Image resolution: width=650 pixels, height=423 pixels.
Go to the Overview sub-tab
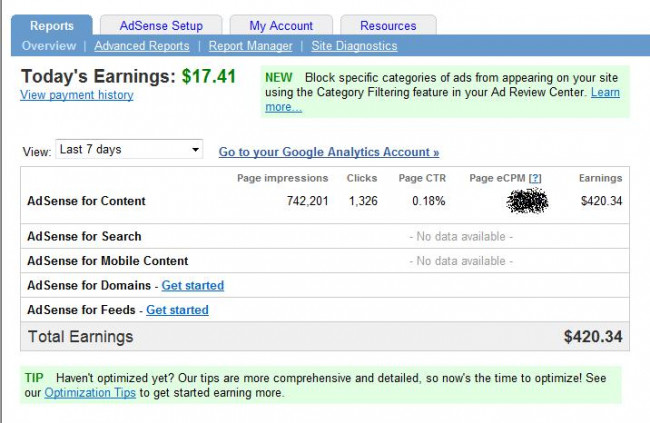coord(49,46)
